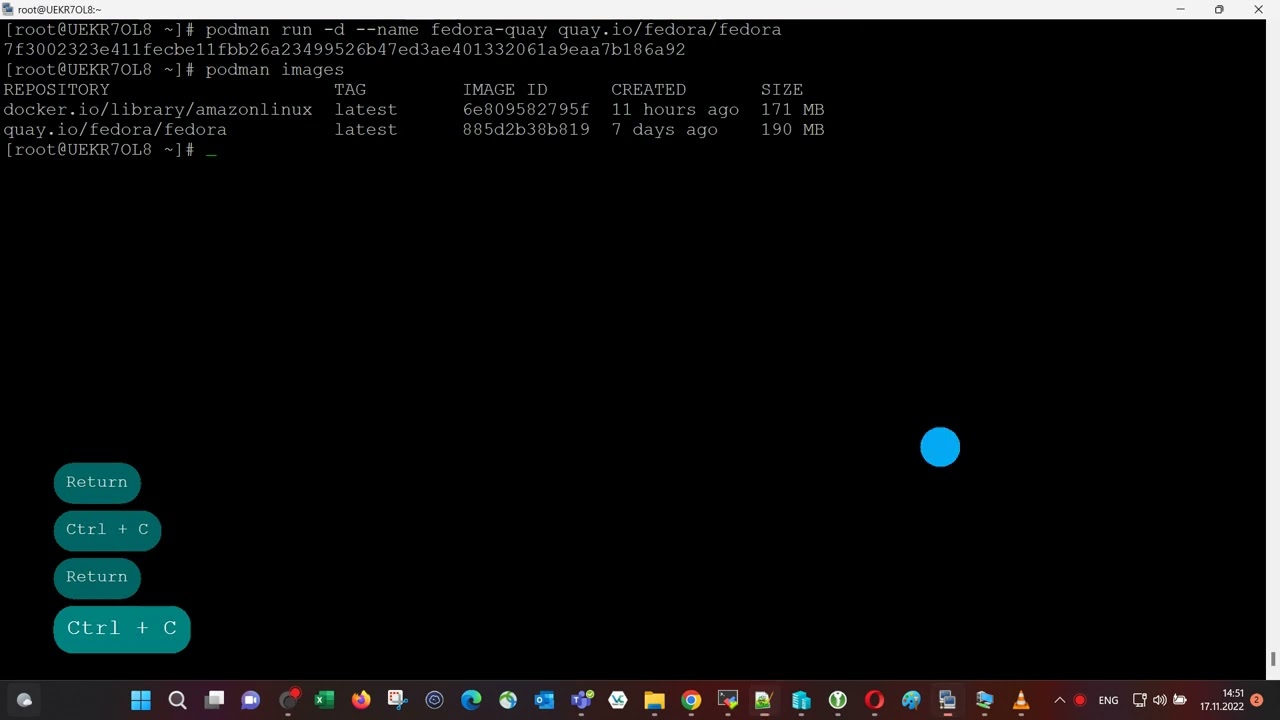Open the battery tray icon

pos(1180,700)
